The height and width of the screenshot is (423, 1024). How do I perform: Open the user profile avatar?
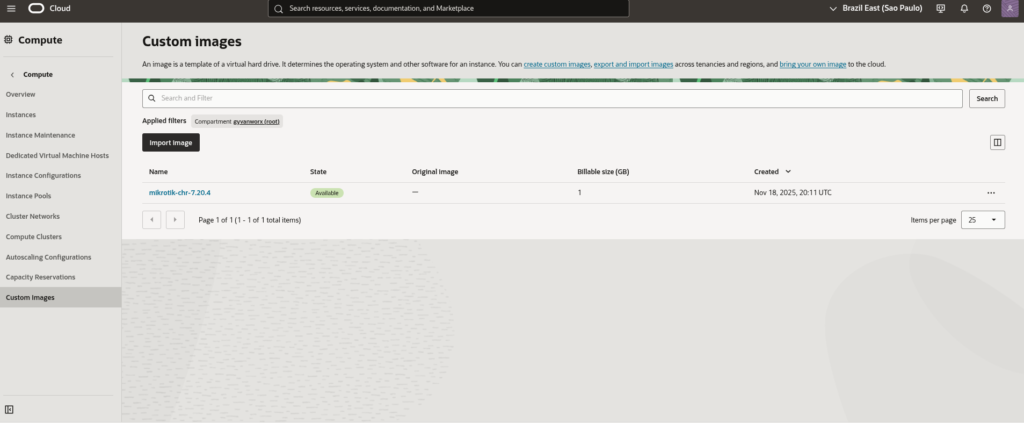pyautogui.click(x=1009, y=8)
